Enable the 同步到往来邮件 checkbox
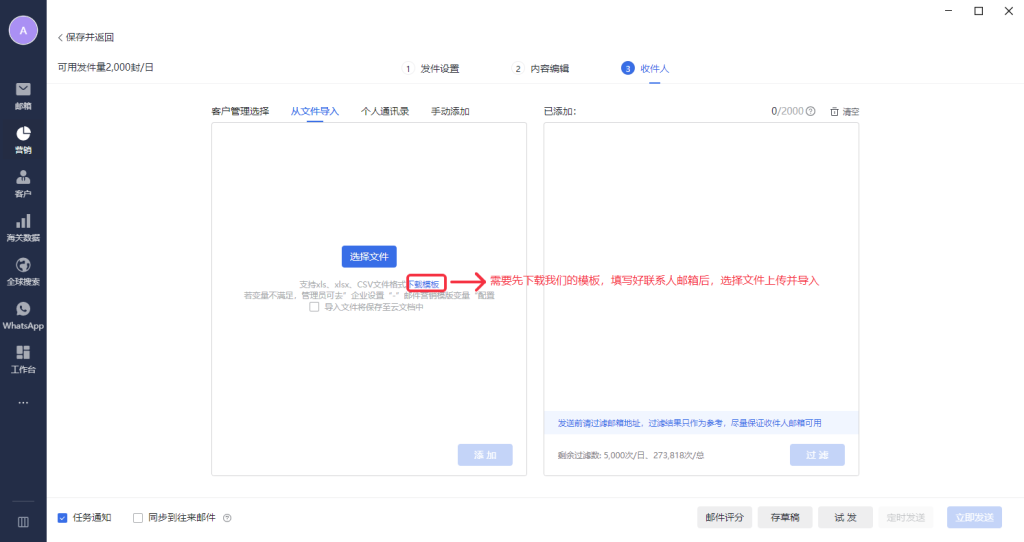The width and height of the screenshot is (1024, 542). (138, 518)
